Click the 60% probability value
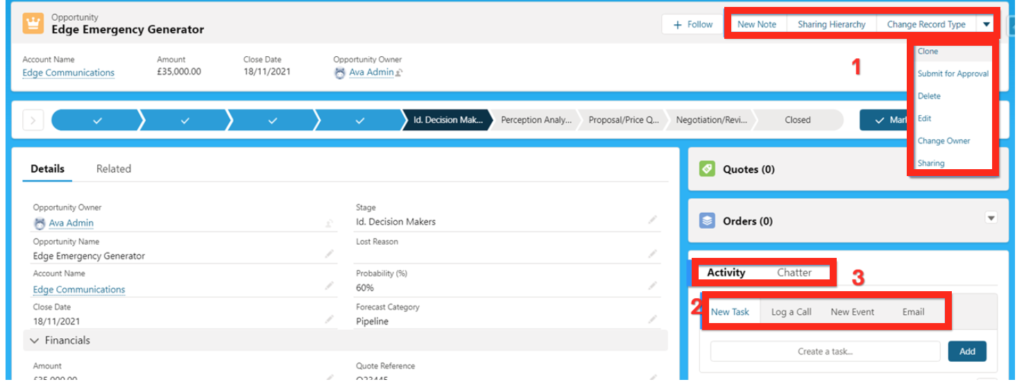 tap(365, 287)
